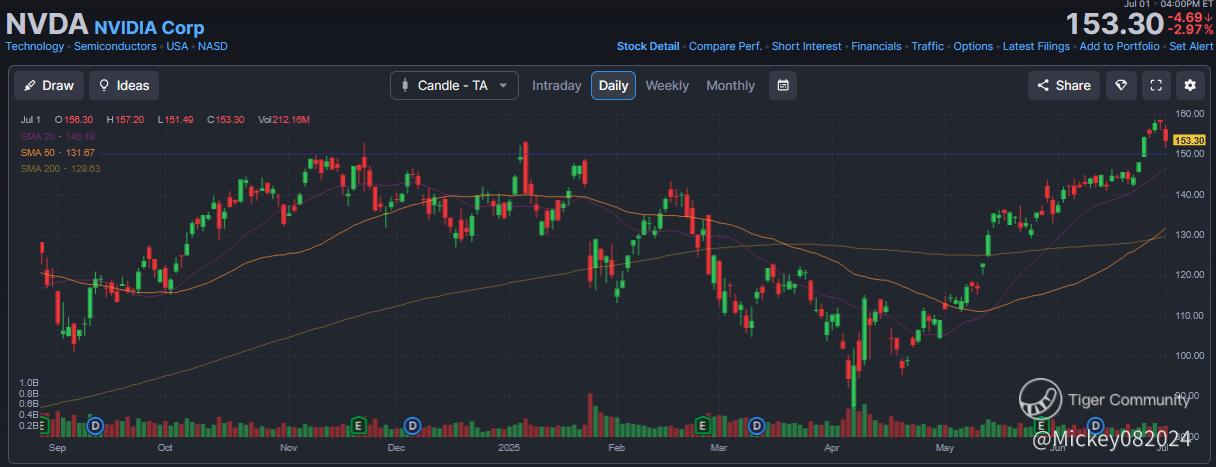Open the Semiconductors industry link
1216x467 pixels.
click(115, 46)
